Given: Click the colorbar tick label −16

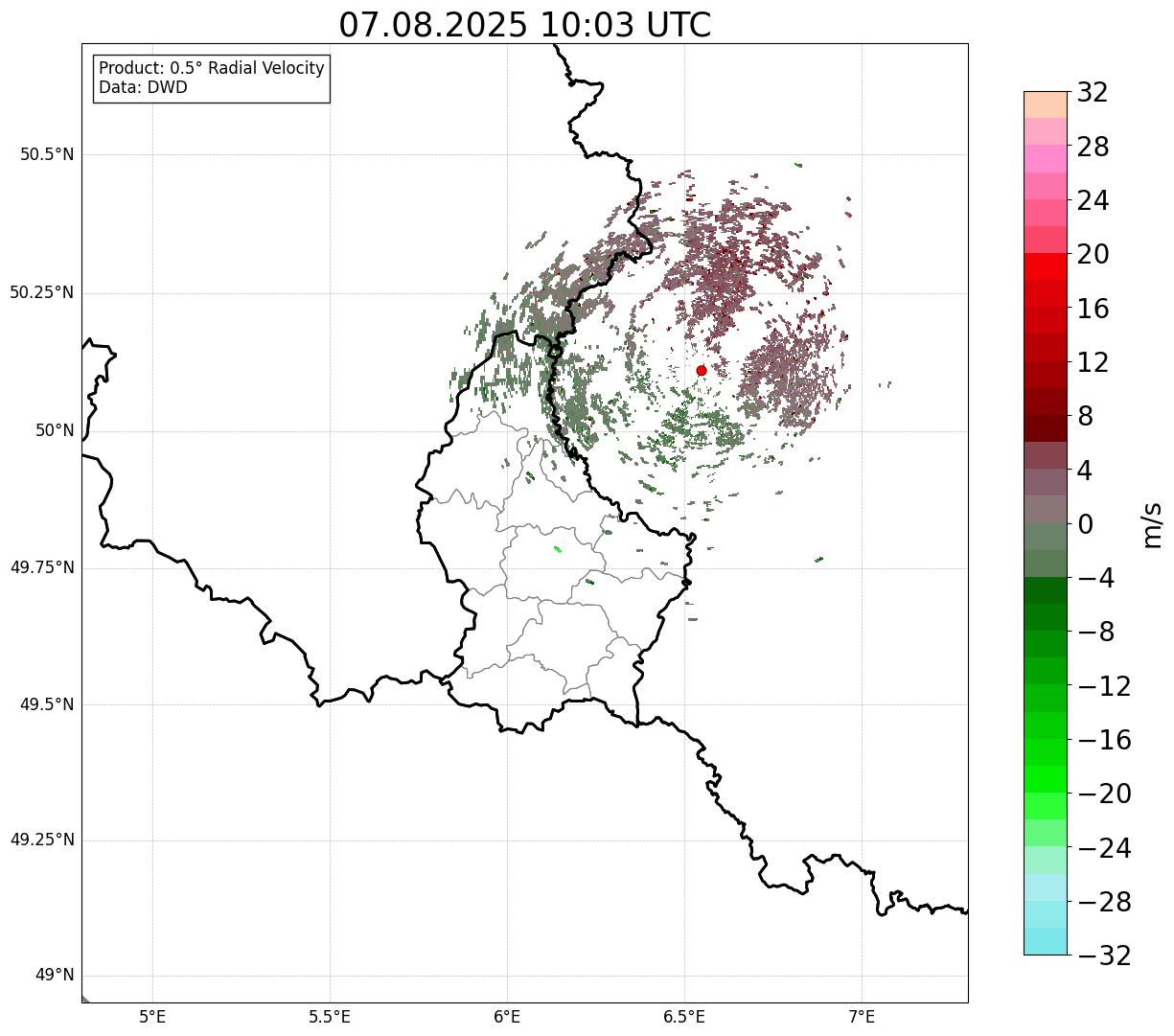Looking at the screenshot, I should click(x=1104, y=740).
